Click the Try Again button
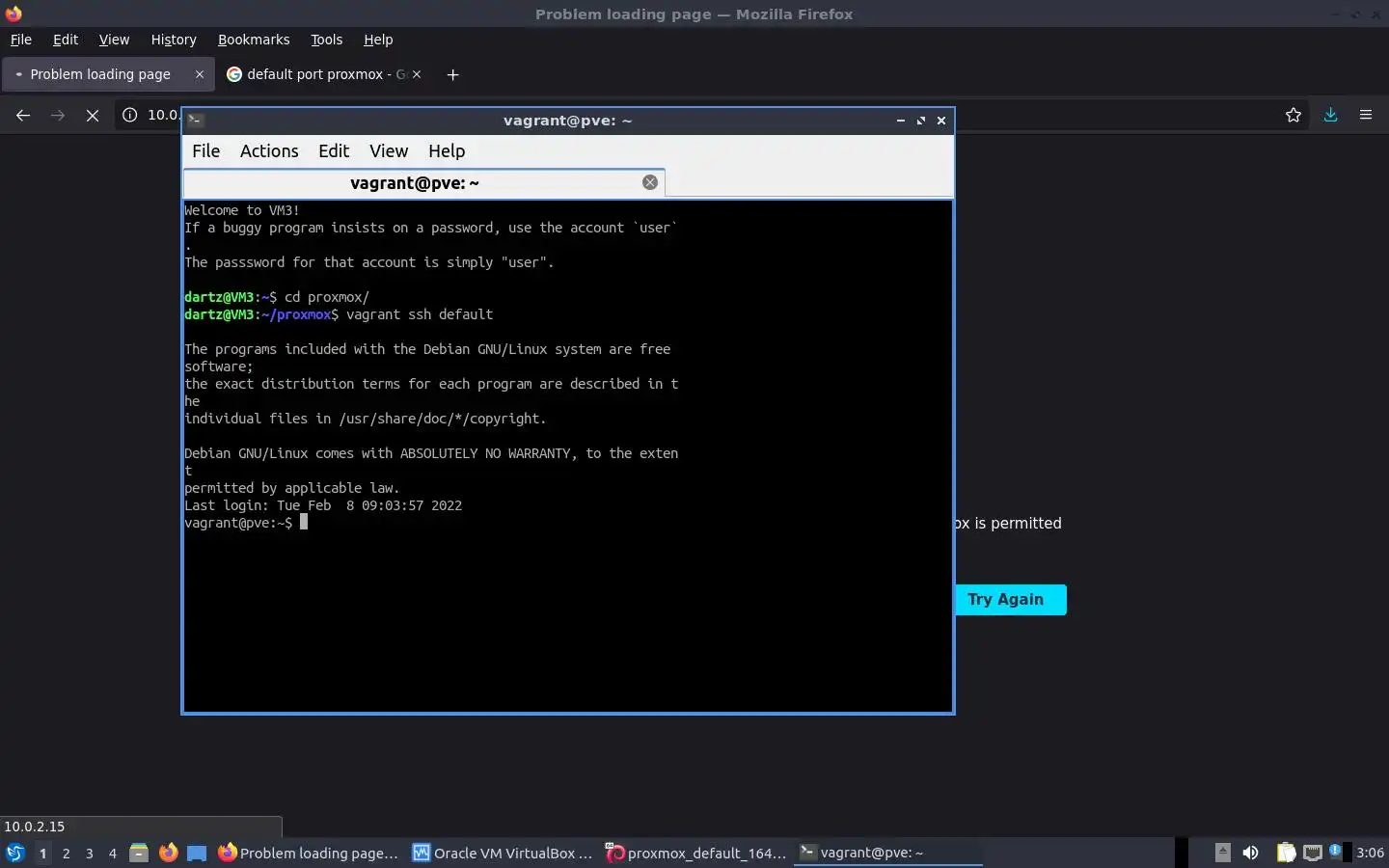The image size is (1389, 868). 1011,600
